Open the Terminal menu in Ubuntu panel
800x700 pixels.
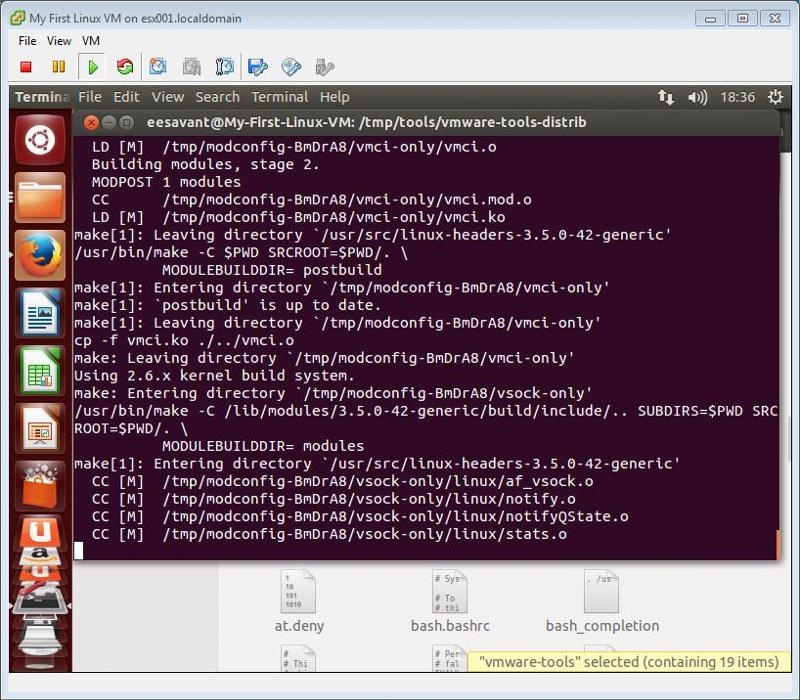pos(280,97)
